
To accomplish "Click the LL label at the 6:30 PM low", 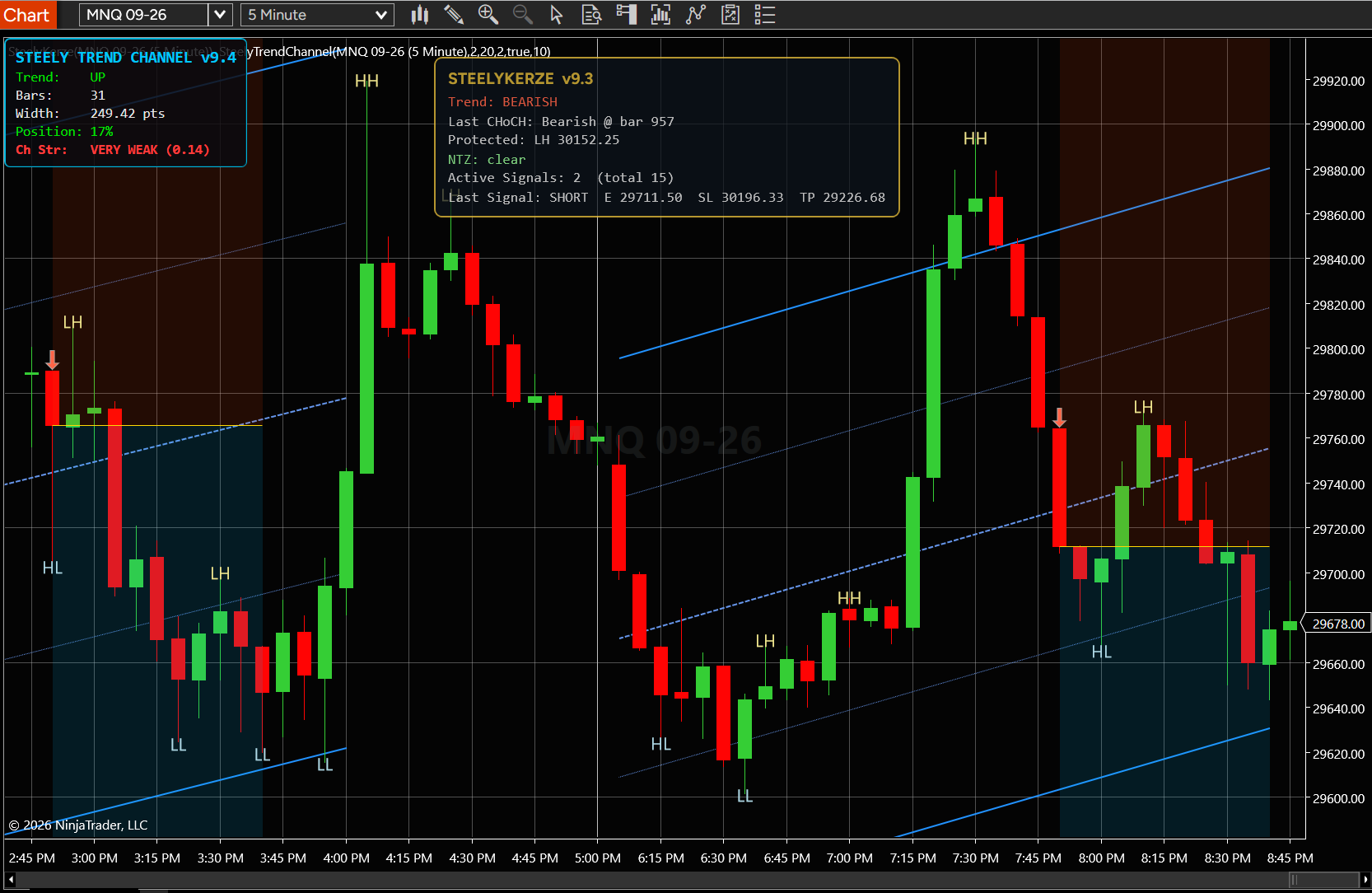I will (x=744, y=796).
